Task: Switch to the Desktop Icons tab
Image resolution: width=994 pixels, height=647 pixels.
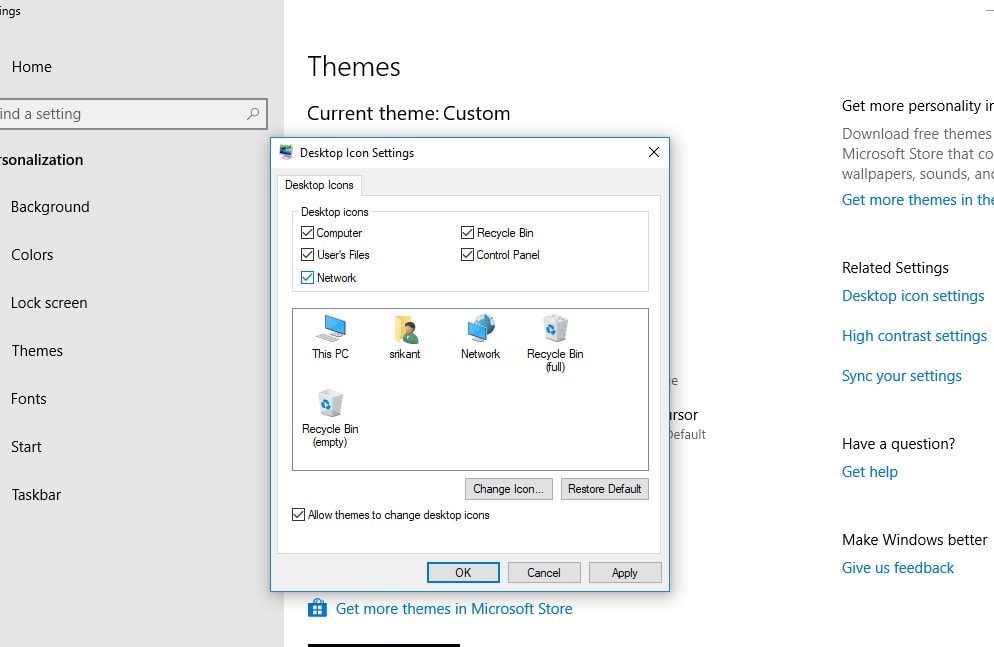Action: 319,185
